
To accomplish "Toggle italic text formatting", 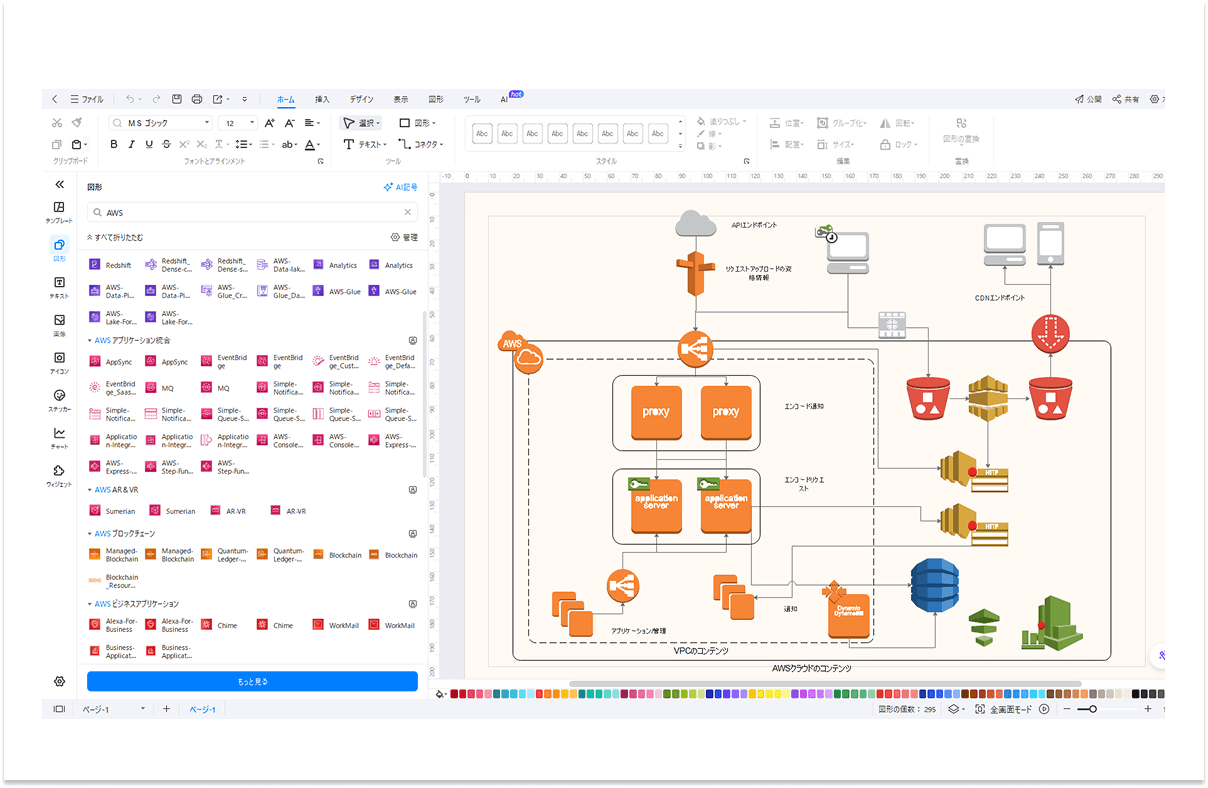I will 132,144.
